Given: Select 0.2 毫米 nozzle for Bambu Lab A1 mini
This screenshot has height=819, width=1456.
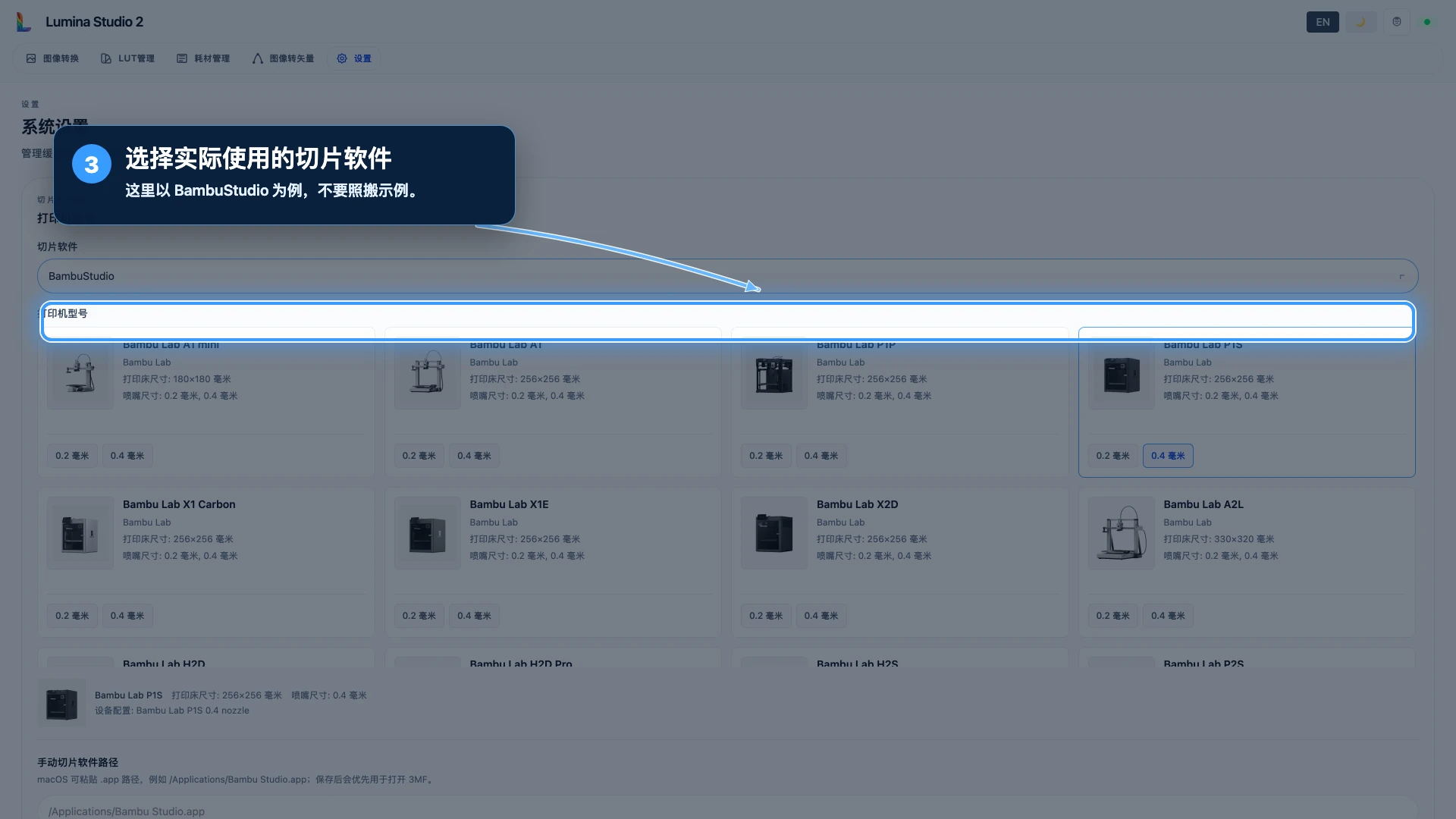Looking at the screenshot, I should coord(72,456).
